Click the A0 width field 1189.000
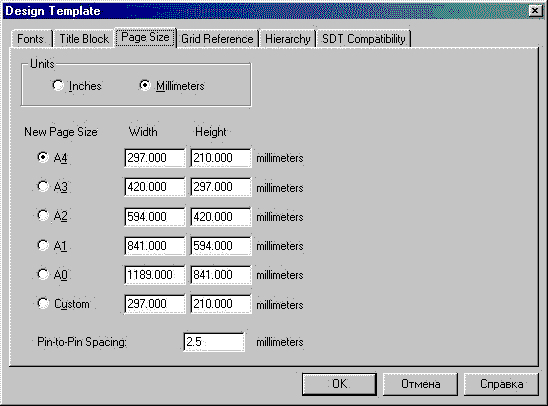Viewport: 548px width, 406px height. click(155, 275)
